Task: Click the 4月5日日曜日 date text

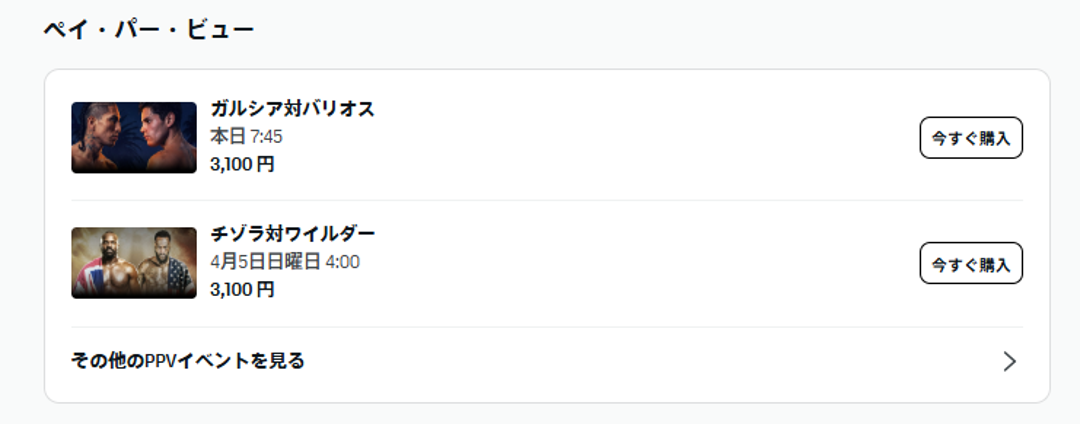Action: (x=265, y=262)
